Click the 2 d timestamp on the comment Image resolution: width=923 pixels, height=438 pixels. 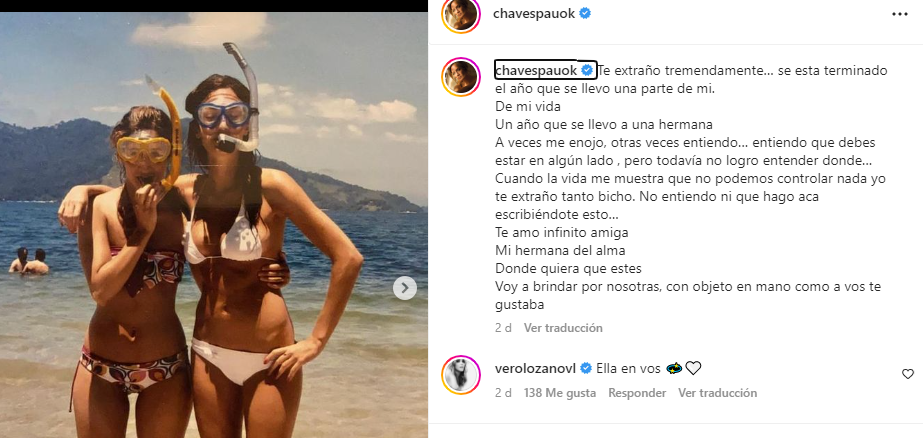(503, 393)
